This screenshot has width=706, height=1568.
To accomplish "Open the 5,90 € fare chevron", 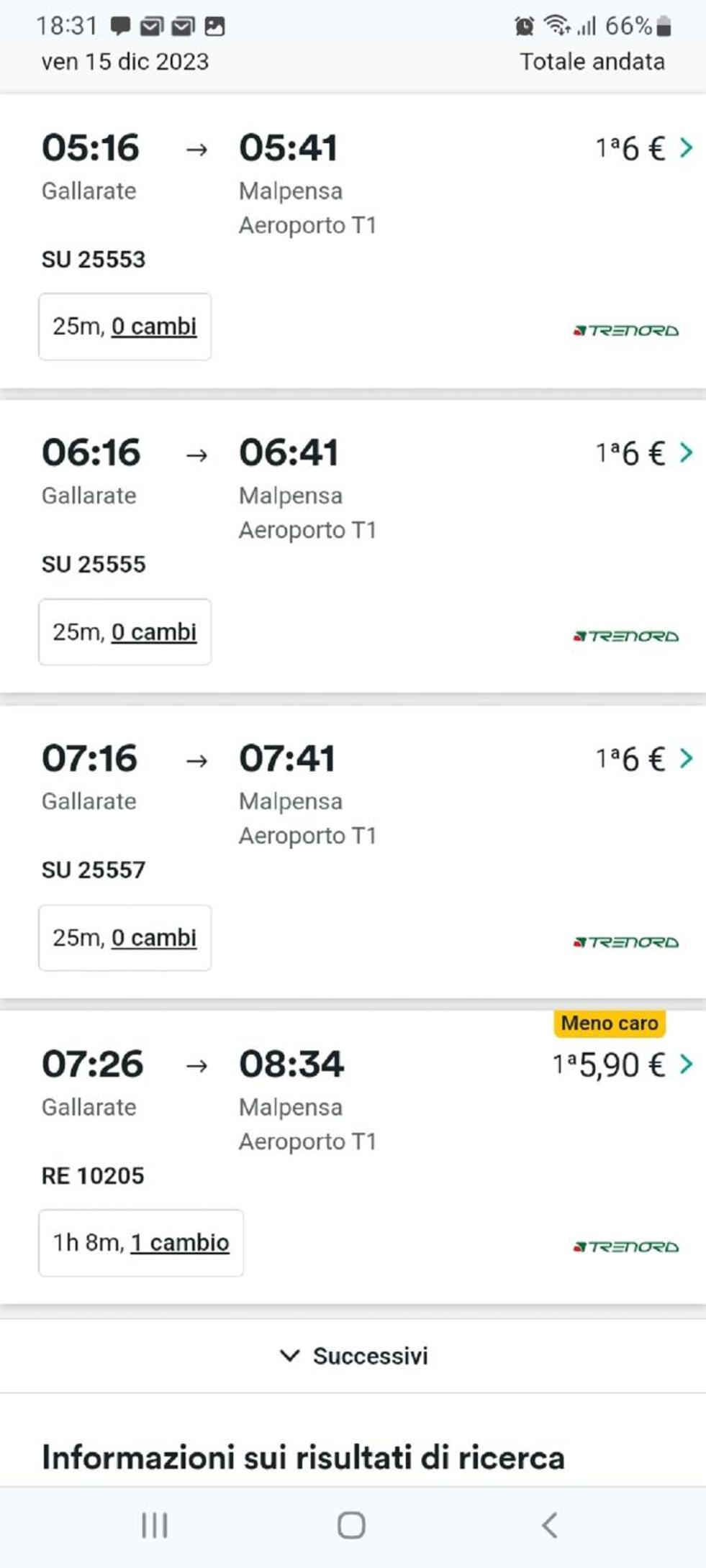I will pos(687,1064).
